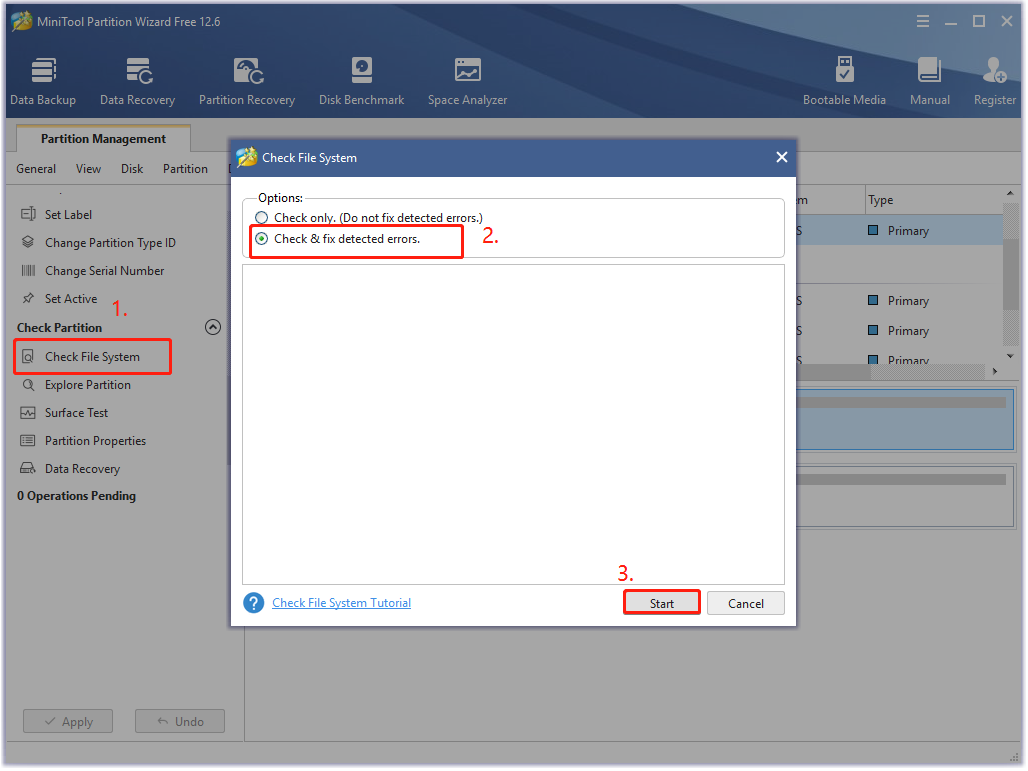The width and height of the screenshot is (1028, 771).
Task: Open Partition Recovery wizard
Action: 247,81
